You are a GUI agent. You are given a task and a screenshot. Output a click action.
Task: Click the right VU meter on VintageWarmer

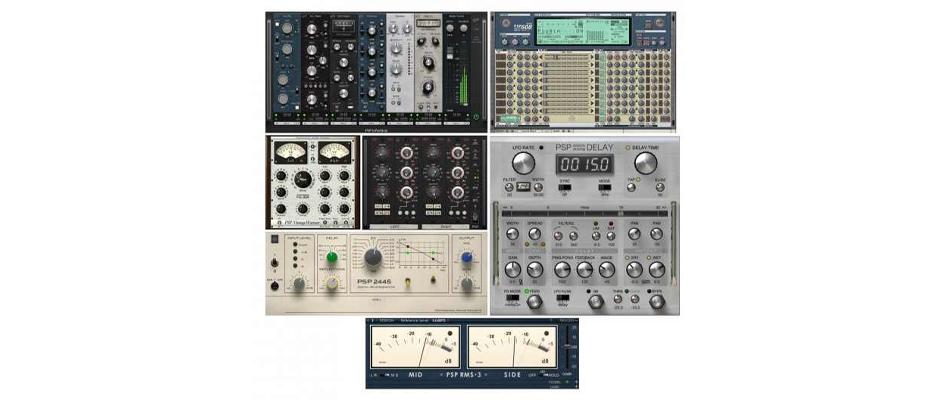click(334, 152)
